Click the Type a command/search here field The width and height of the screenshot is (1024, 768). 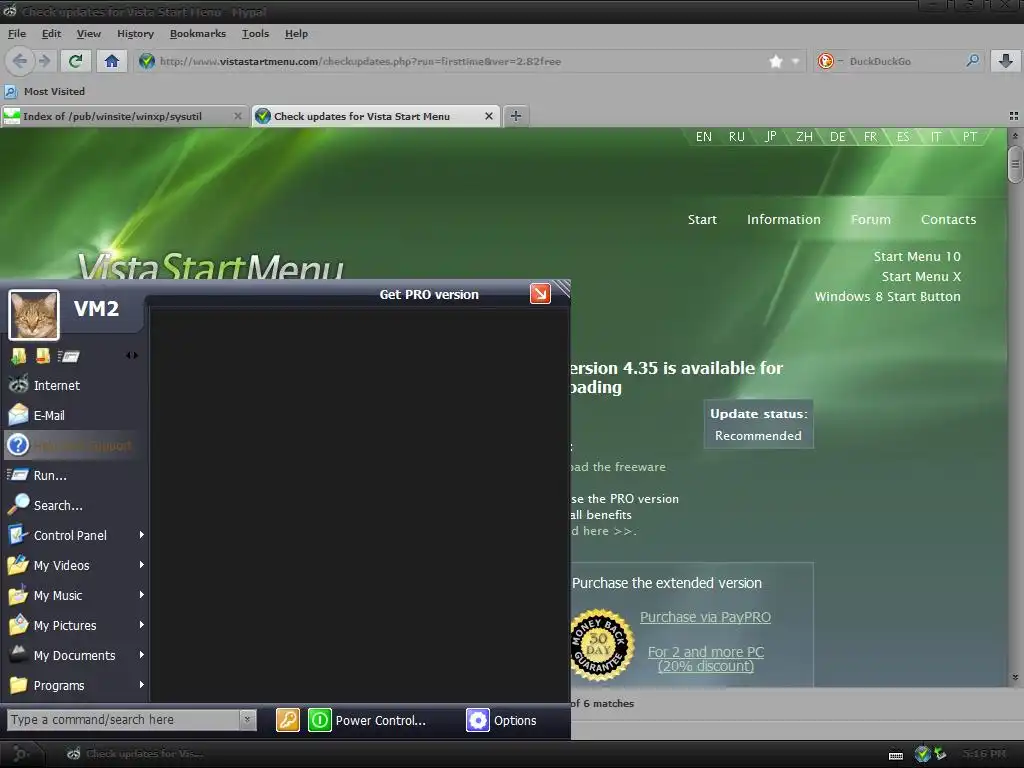[x=123, y=720]
